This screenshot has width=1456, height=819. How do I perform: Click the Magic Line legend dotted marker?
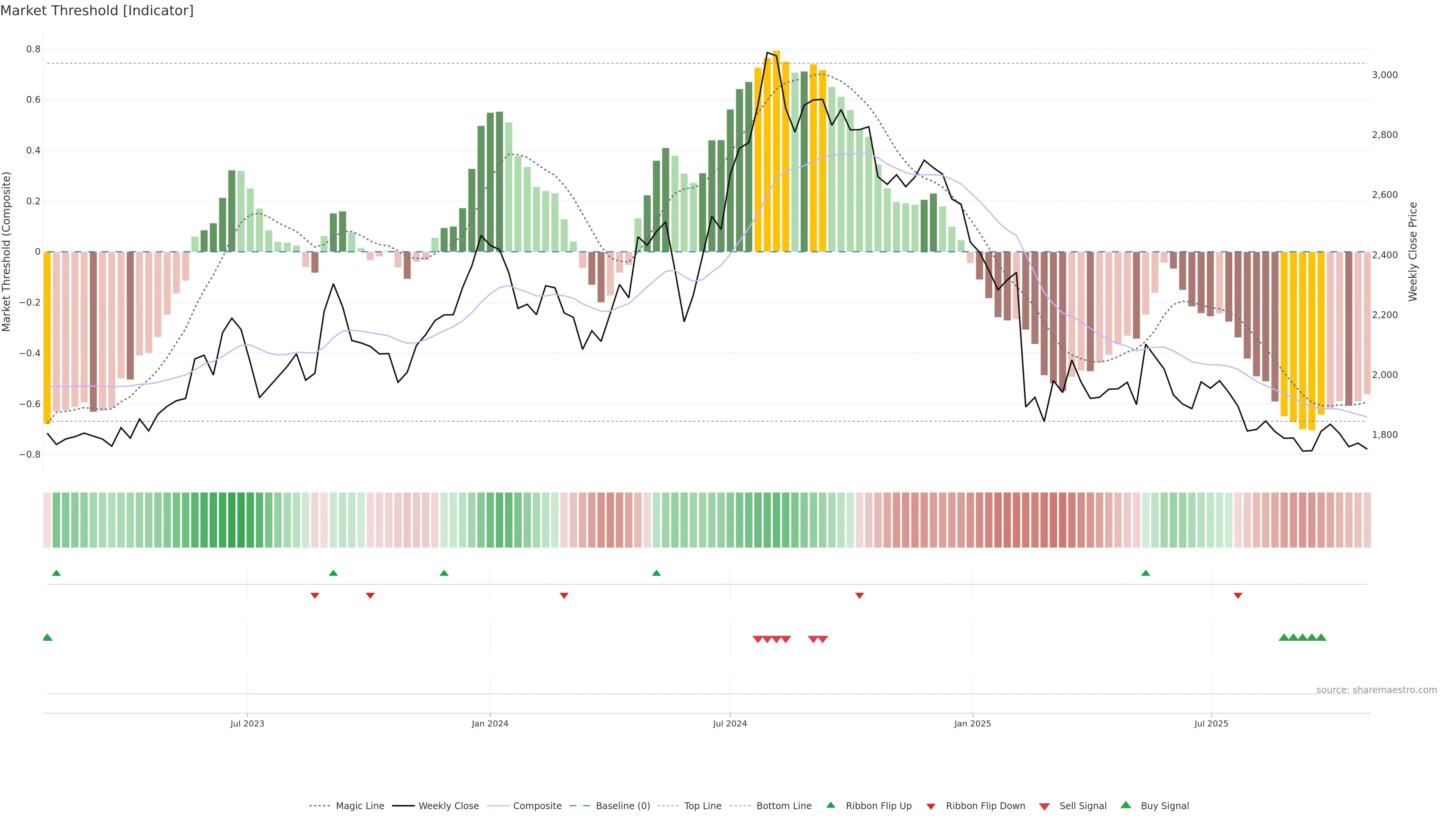pos(319,806)
